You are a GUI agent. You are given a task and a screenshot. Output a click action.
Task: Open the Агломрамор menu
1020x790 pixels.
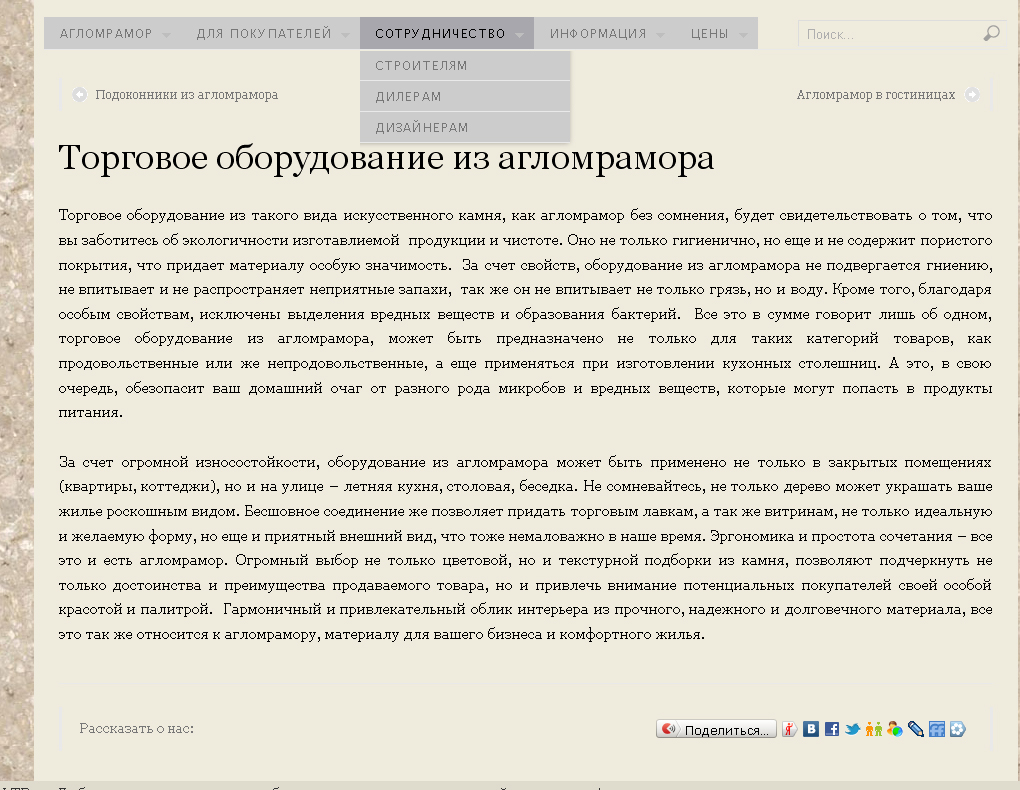(106, 34)
